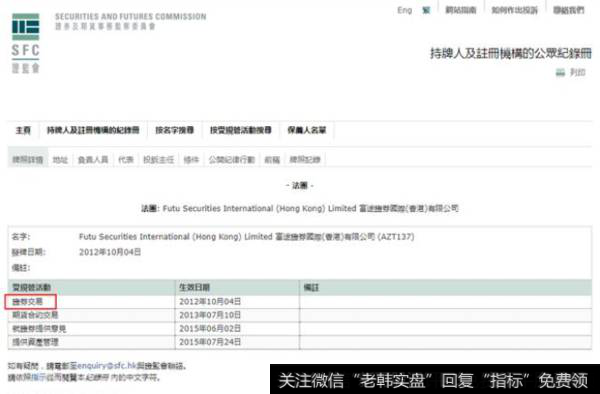Click the date 2015年06月02日
Image resolution: width=600 pixels, height=394 pixels.
210,329
